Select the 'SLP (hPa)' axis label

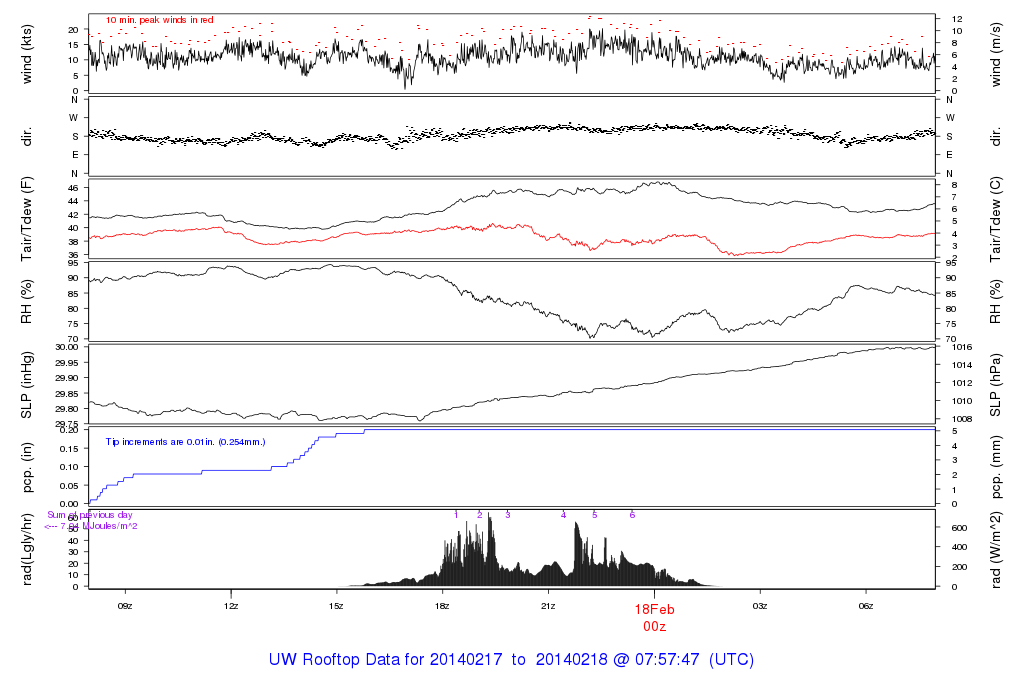tap(995, 385)
